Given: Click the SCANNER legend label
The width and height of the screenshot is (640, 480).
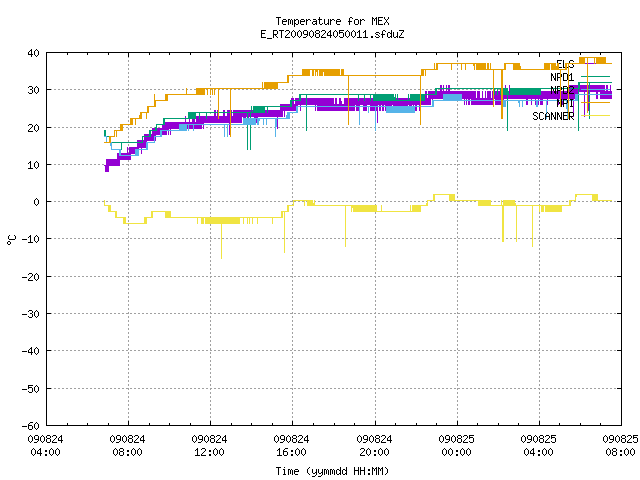Looking at the screenshot, I should click(553, 116).
